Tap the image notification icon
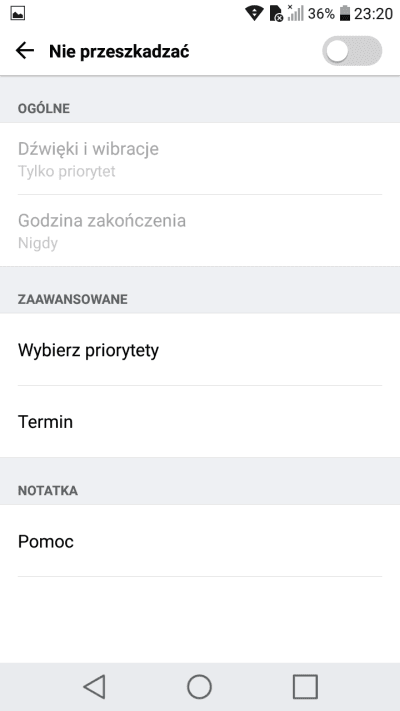Viewport: 400px width, 711px height. click(17, 14)
